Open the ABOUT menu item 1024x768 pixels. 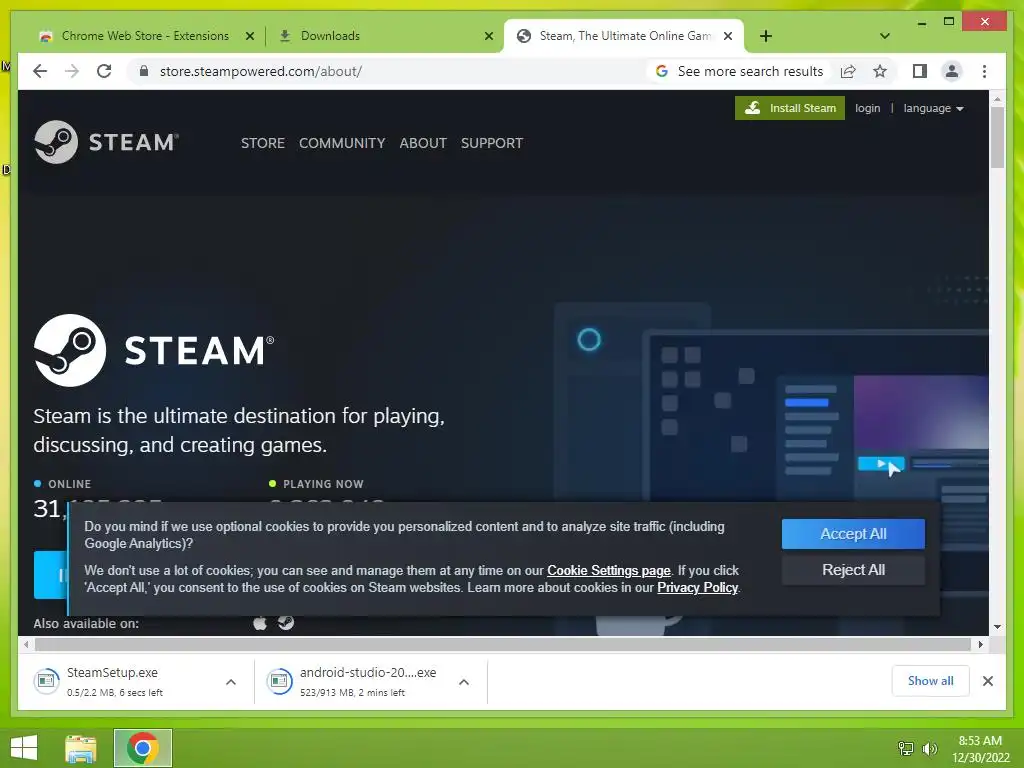pos(423,143)
